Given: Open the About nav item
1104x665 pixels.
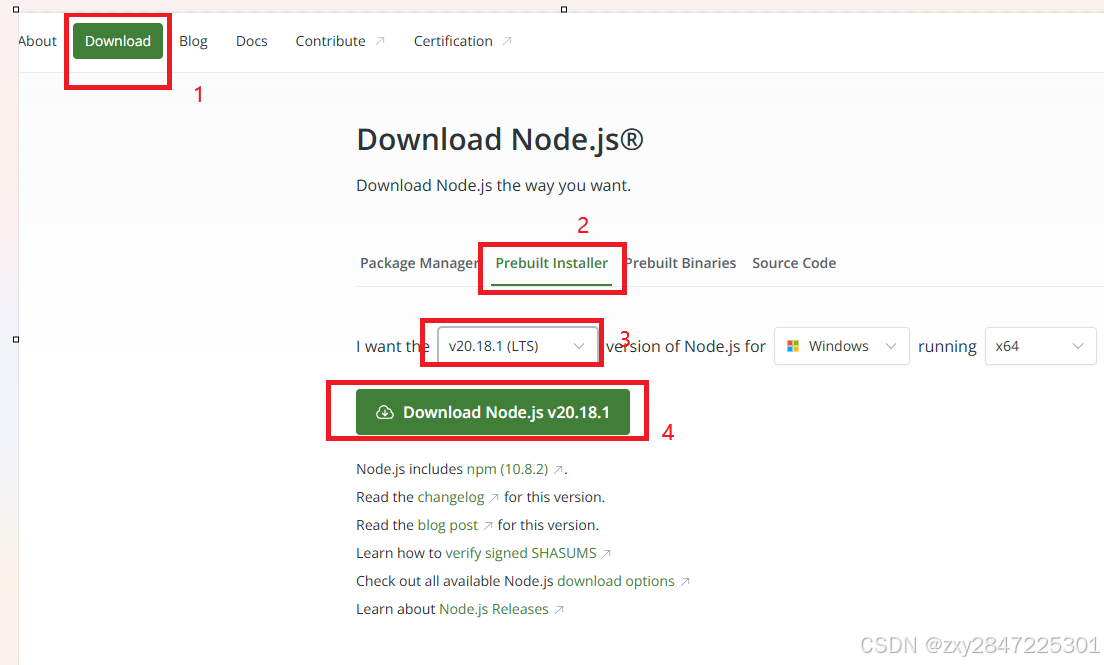Looking at the screenshot, I should click(37, 41).
